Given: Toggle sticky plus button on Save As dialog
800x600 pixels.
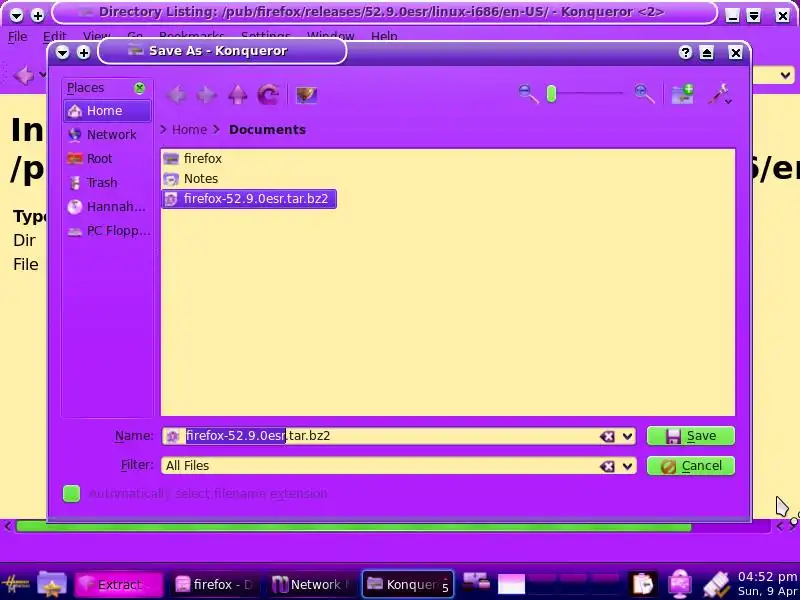Looking at the screenshot, I should pyautogui.click(x=84, y=52).
